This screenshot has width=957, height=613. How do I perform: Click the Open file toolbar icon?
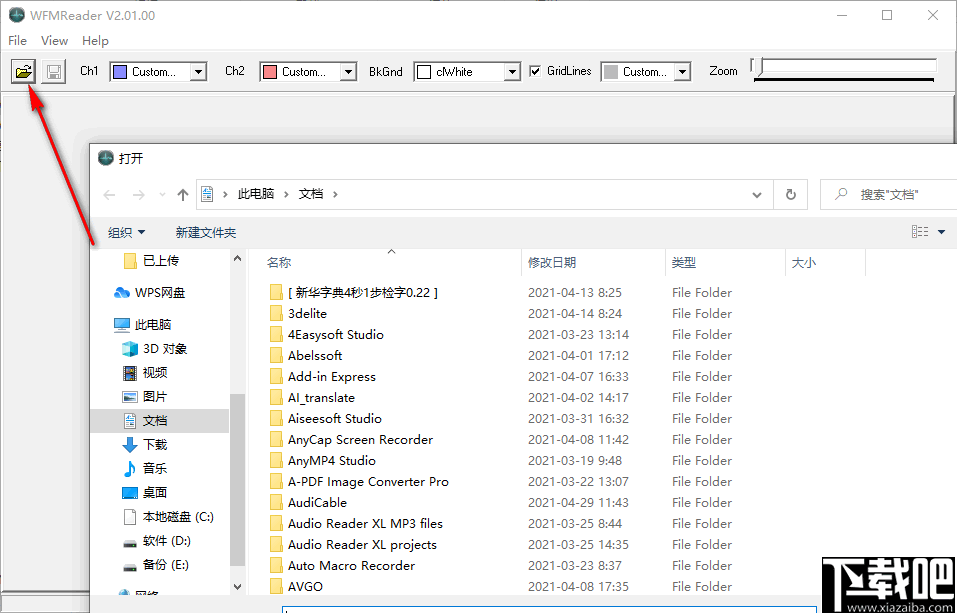[22, 71]
